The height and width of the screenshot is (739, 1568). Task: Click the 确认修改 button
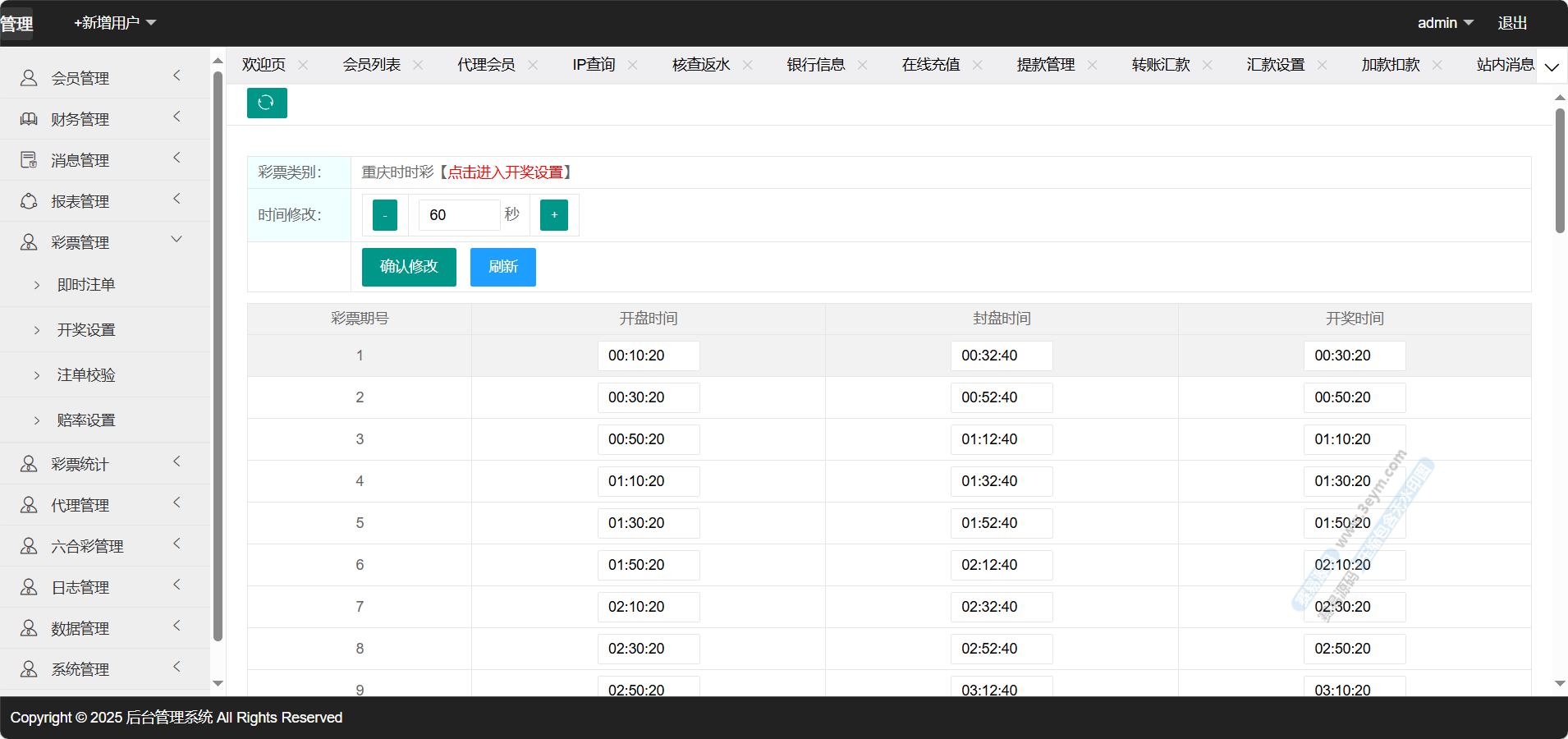tap(409, 267)
